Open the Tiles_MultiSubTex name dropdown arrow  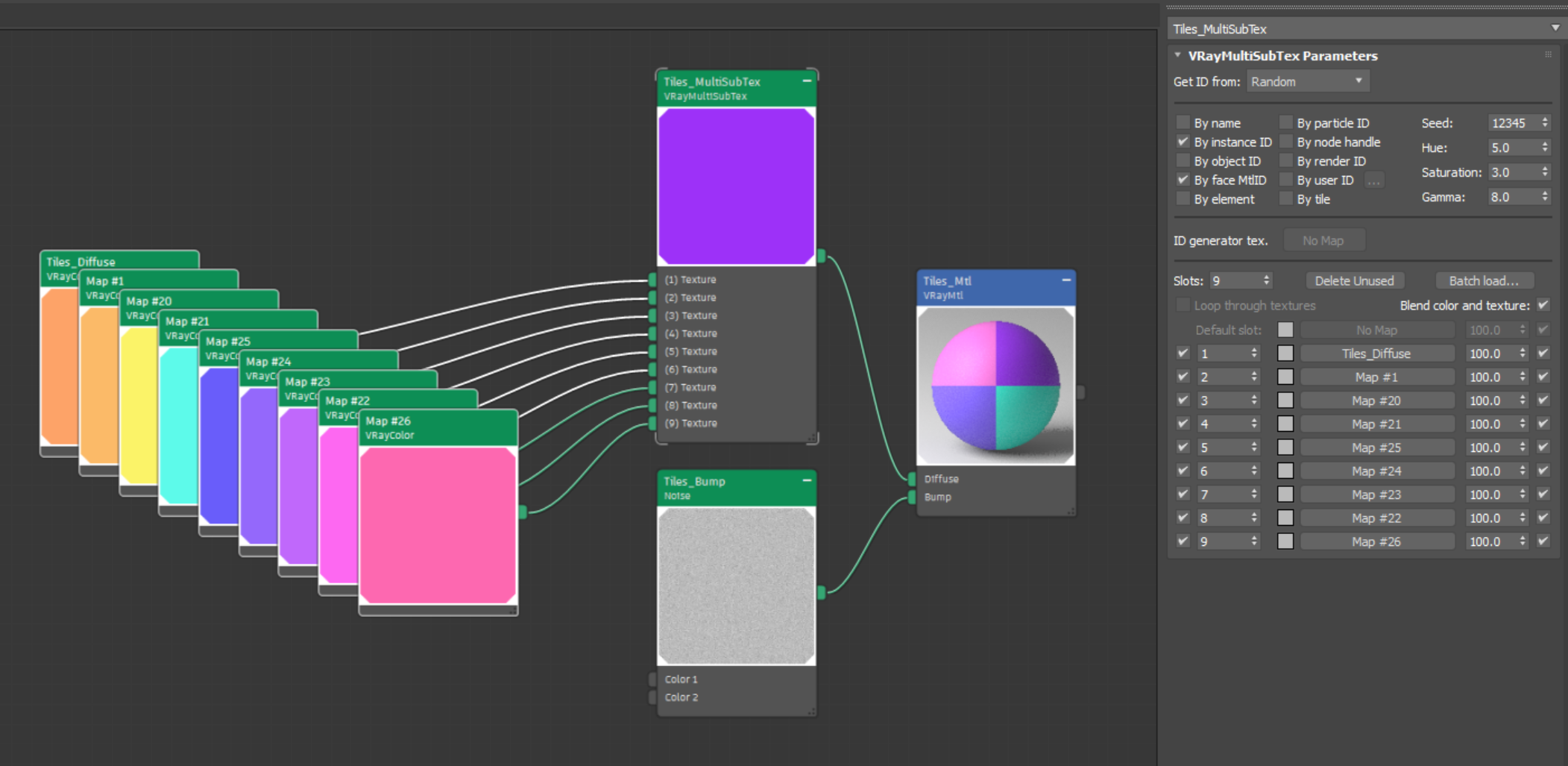[1555, 28]
